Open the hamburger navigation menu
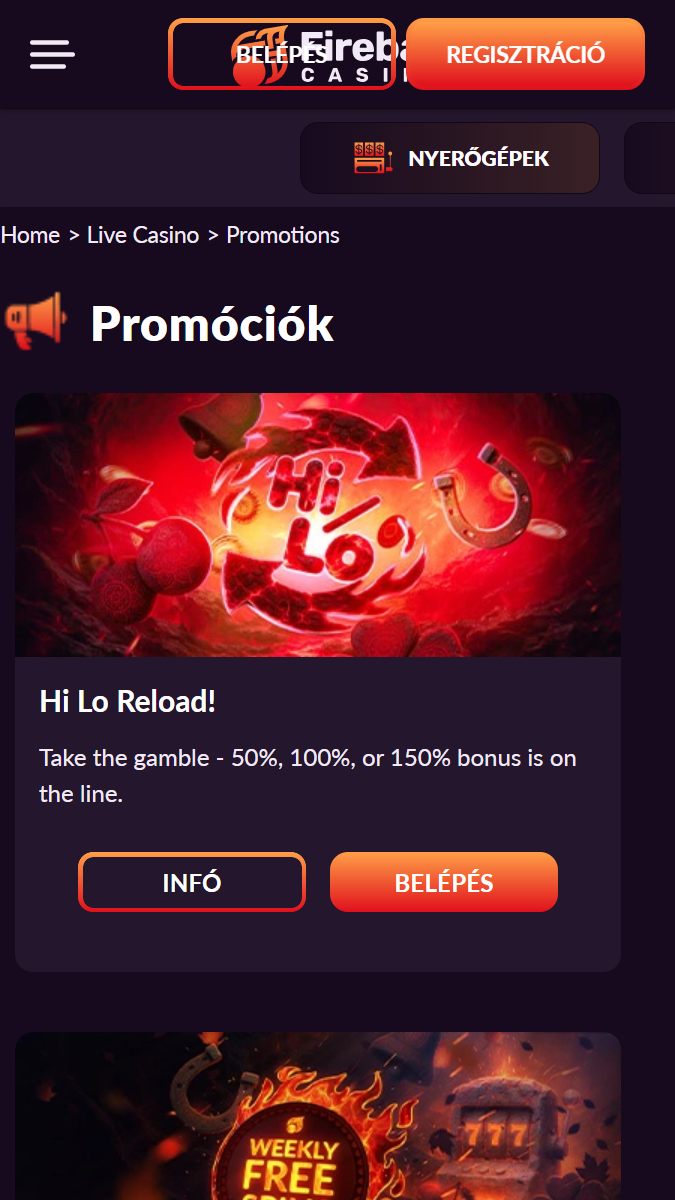 coord(52,54)
